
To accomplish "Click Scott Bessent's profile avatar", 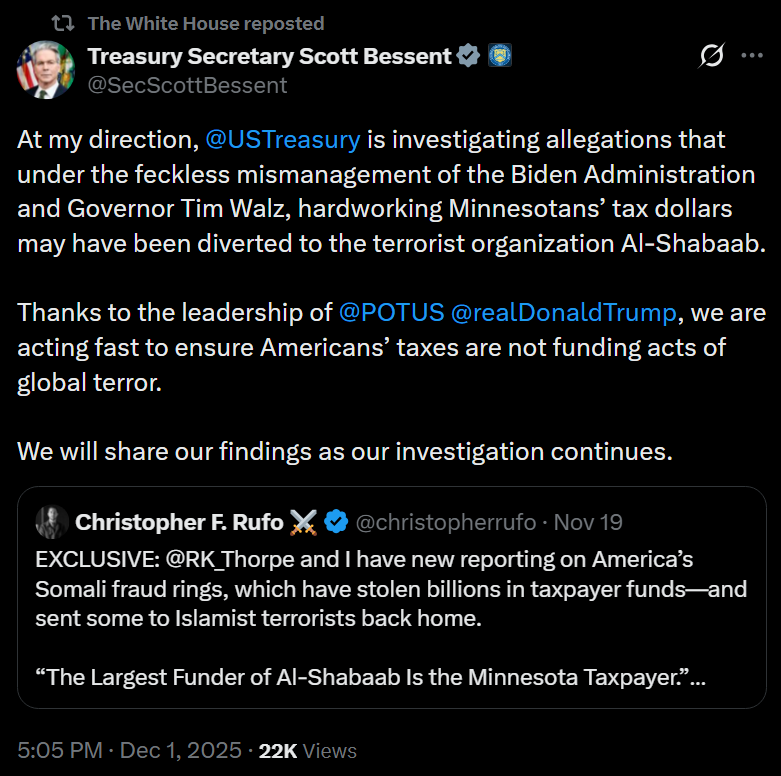I will [41, 69].
